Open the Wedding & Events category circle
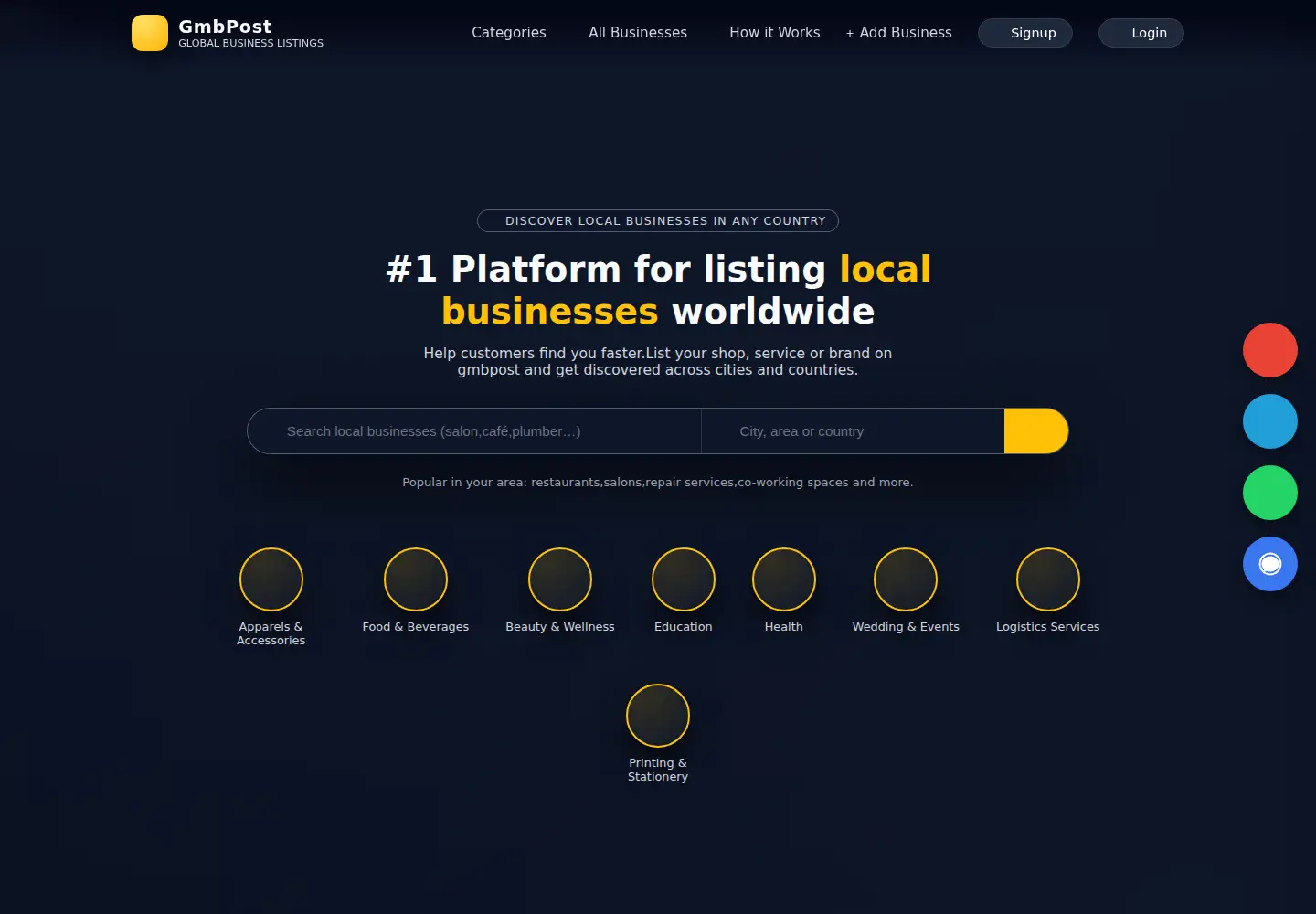 click(906, 579)
